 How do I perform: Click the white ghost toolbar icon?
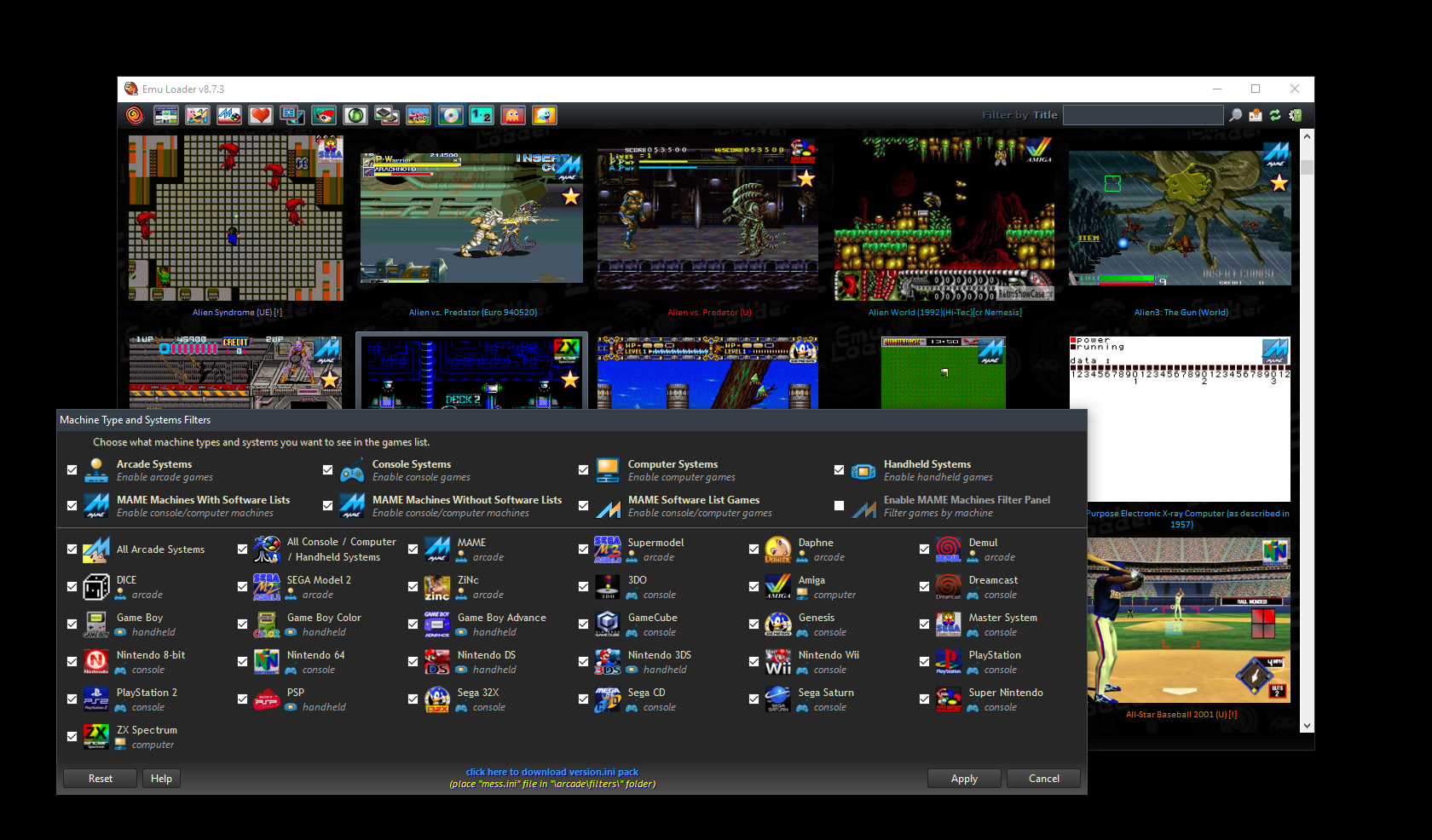[545, 115]
